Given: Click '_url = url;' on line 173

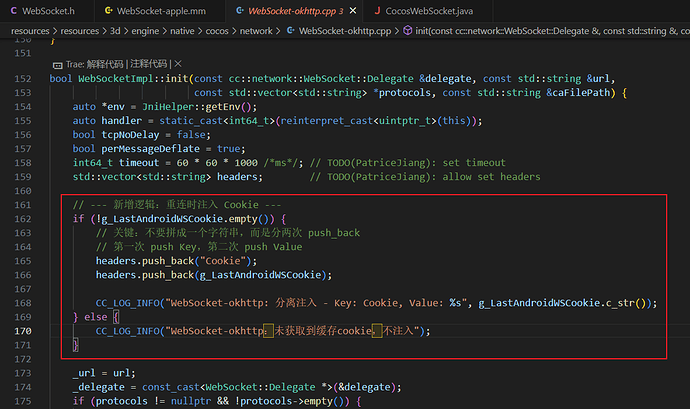Looking at the screenshot, I should pos(104,373).
